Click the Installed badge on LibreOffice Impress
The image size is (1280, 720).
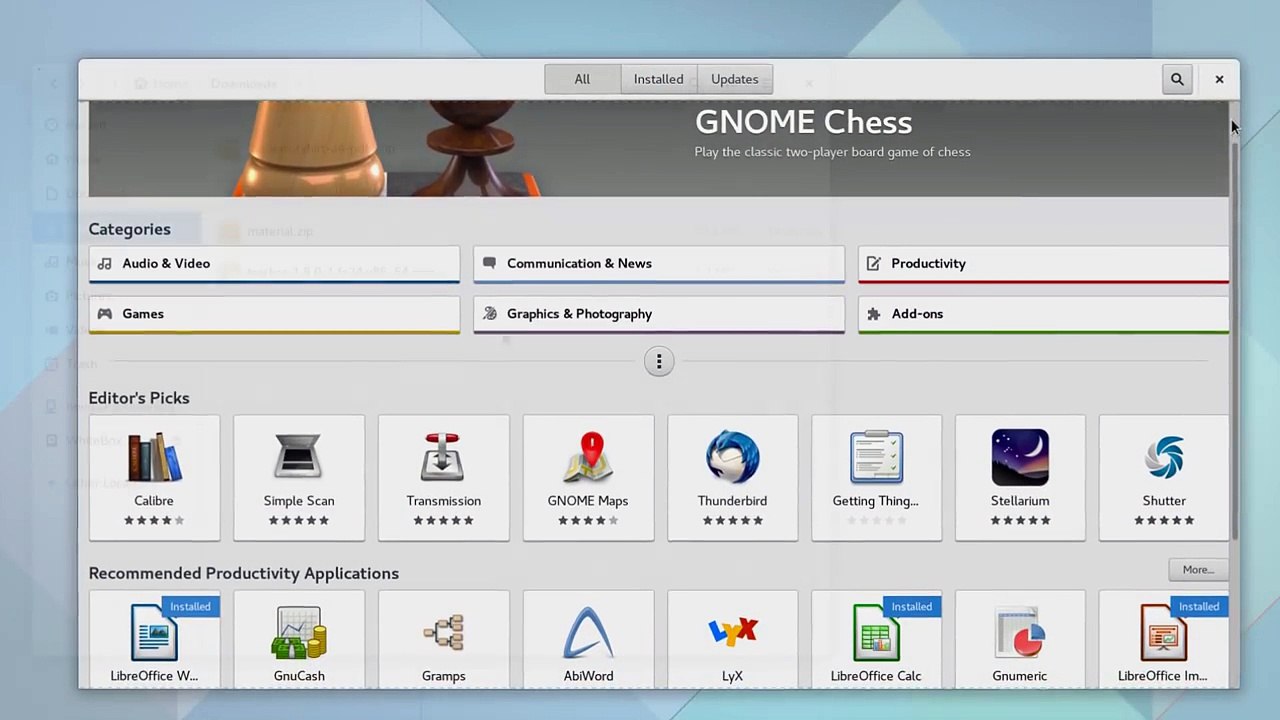coord(1199,607)
